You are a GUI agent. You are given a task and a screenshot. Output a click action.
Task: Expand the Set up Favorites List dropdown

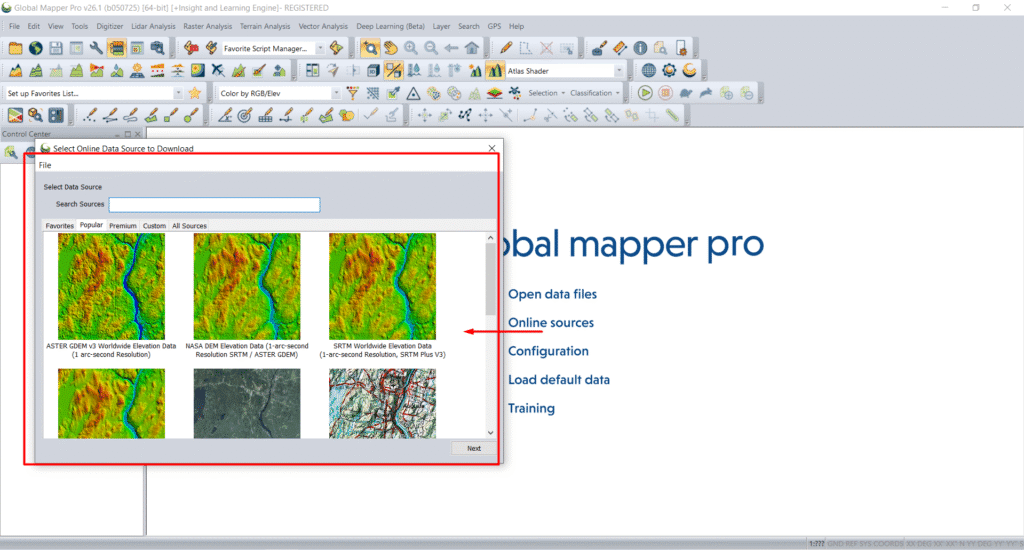point(178,93)
